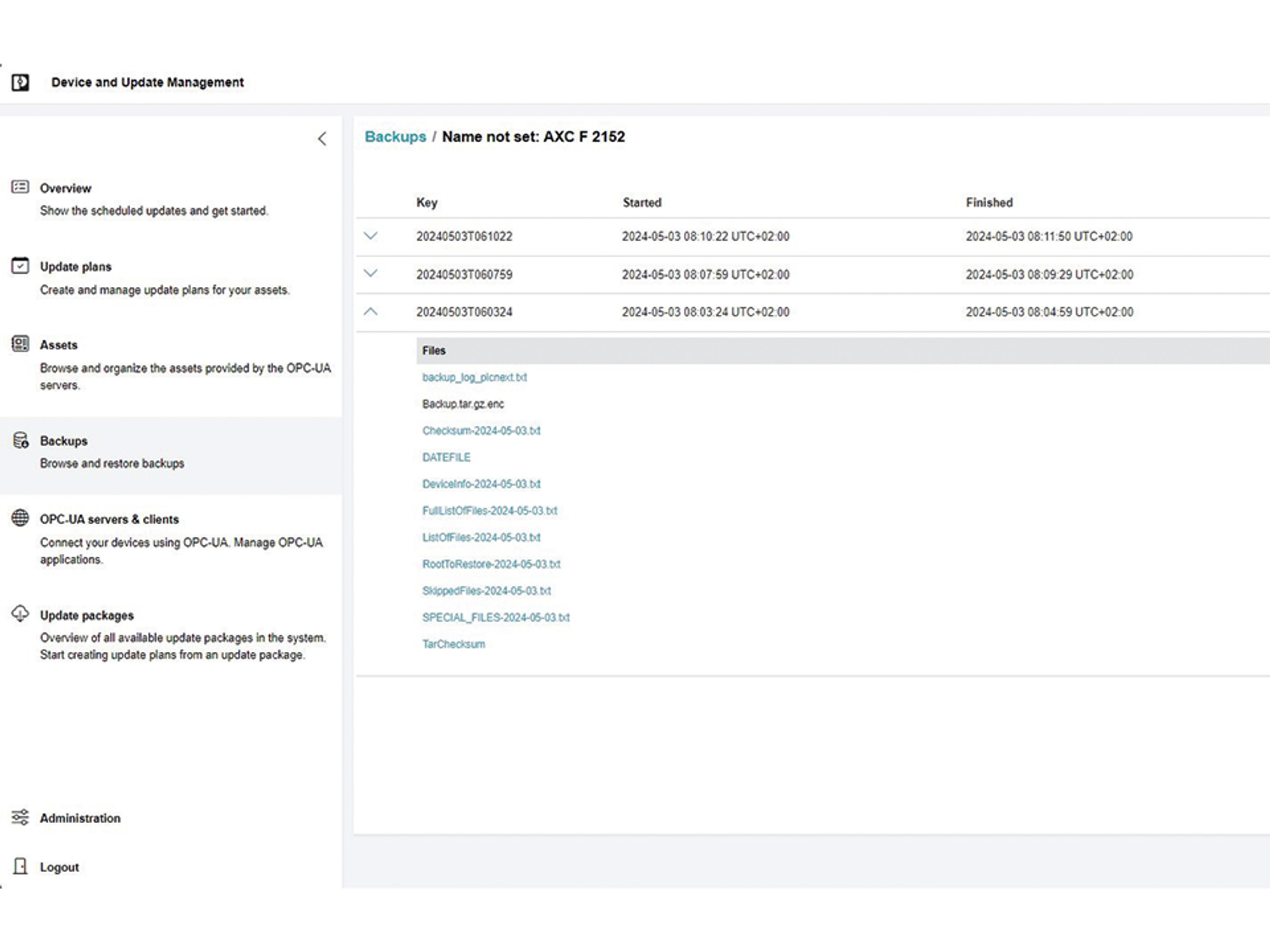Open the Overview menu item
Screen dimensions: 1270x952
[x=65, y=188]
